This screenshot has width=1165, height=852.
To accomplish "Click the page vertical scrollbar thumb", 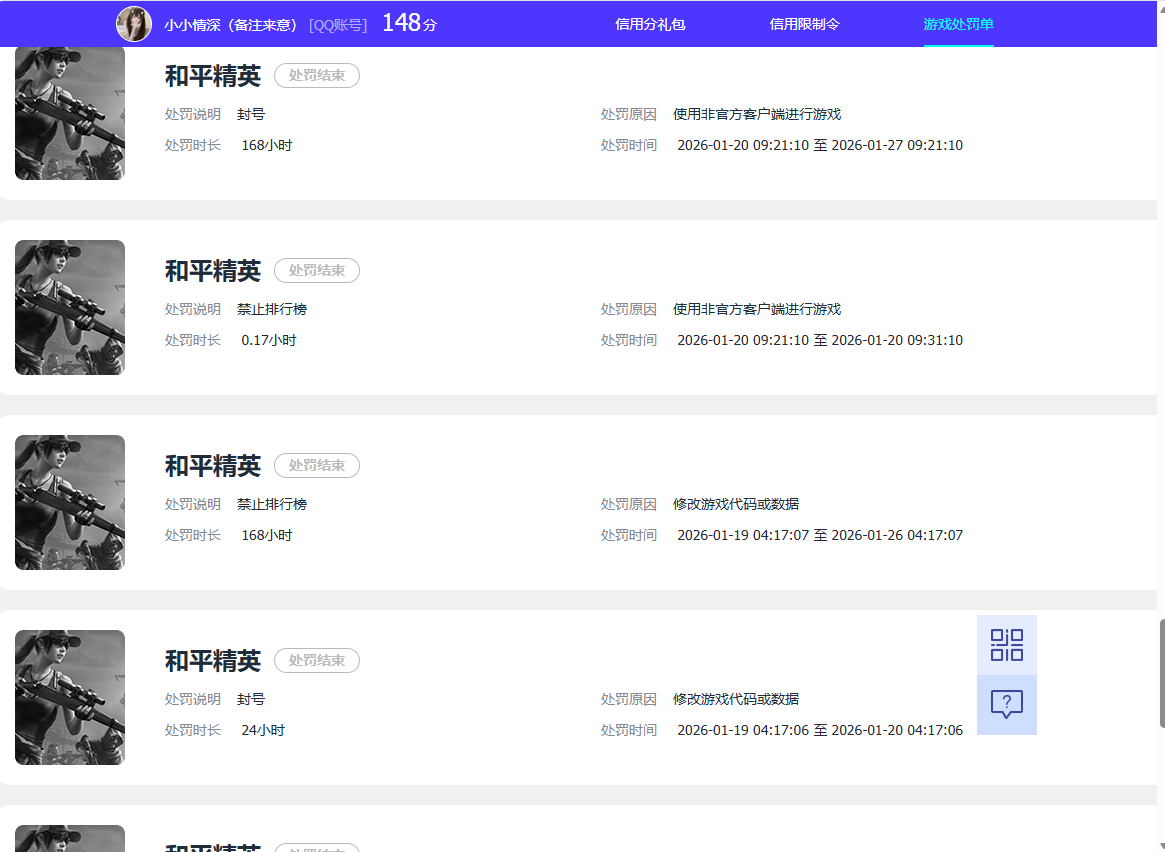I will 1162,673.
